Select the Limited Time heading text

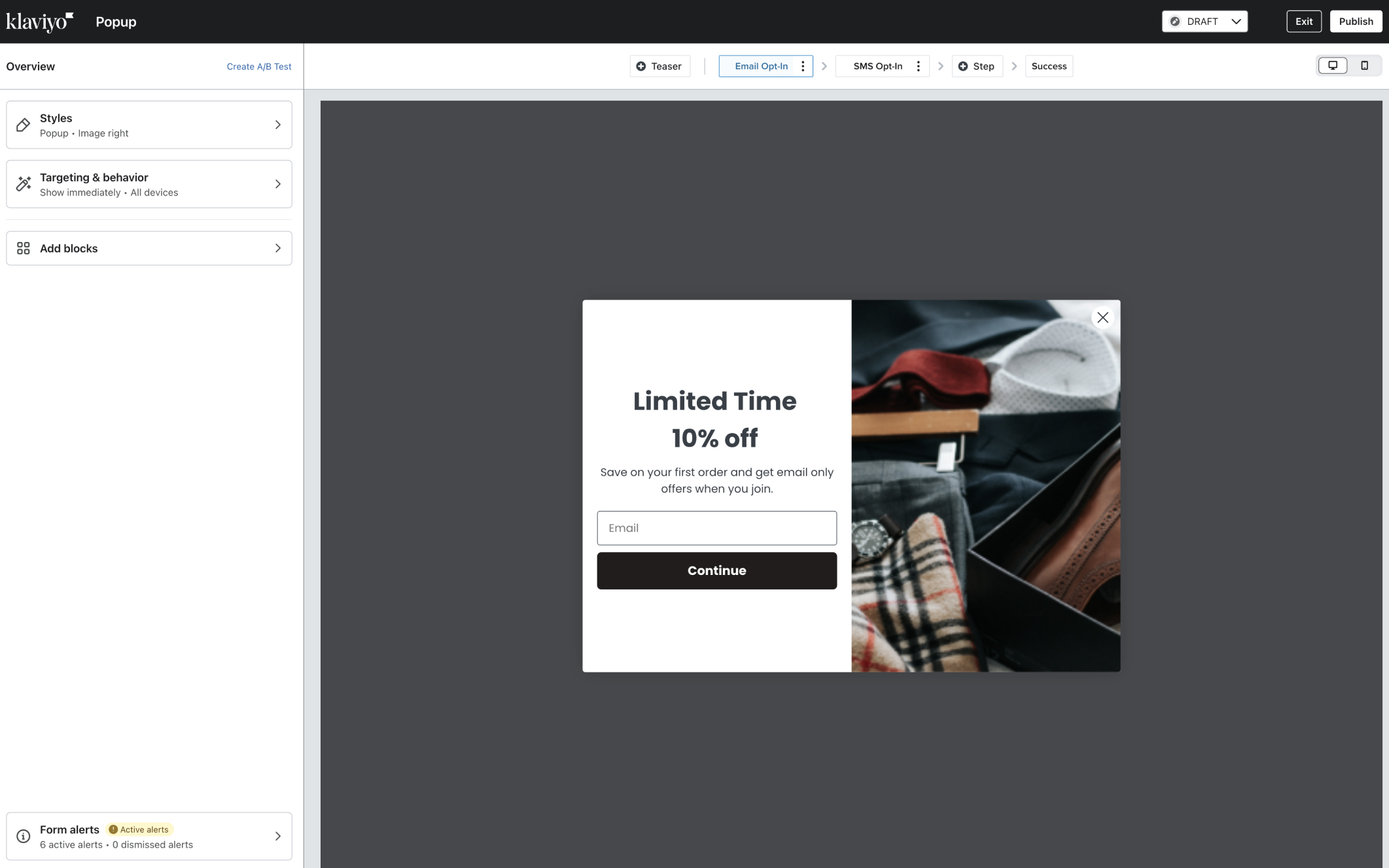click(x=714, y=401)
